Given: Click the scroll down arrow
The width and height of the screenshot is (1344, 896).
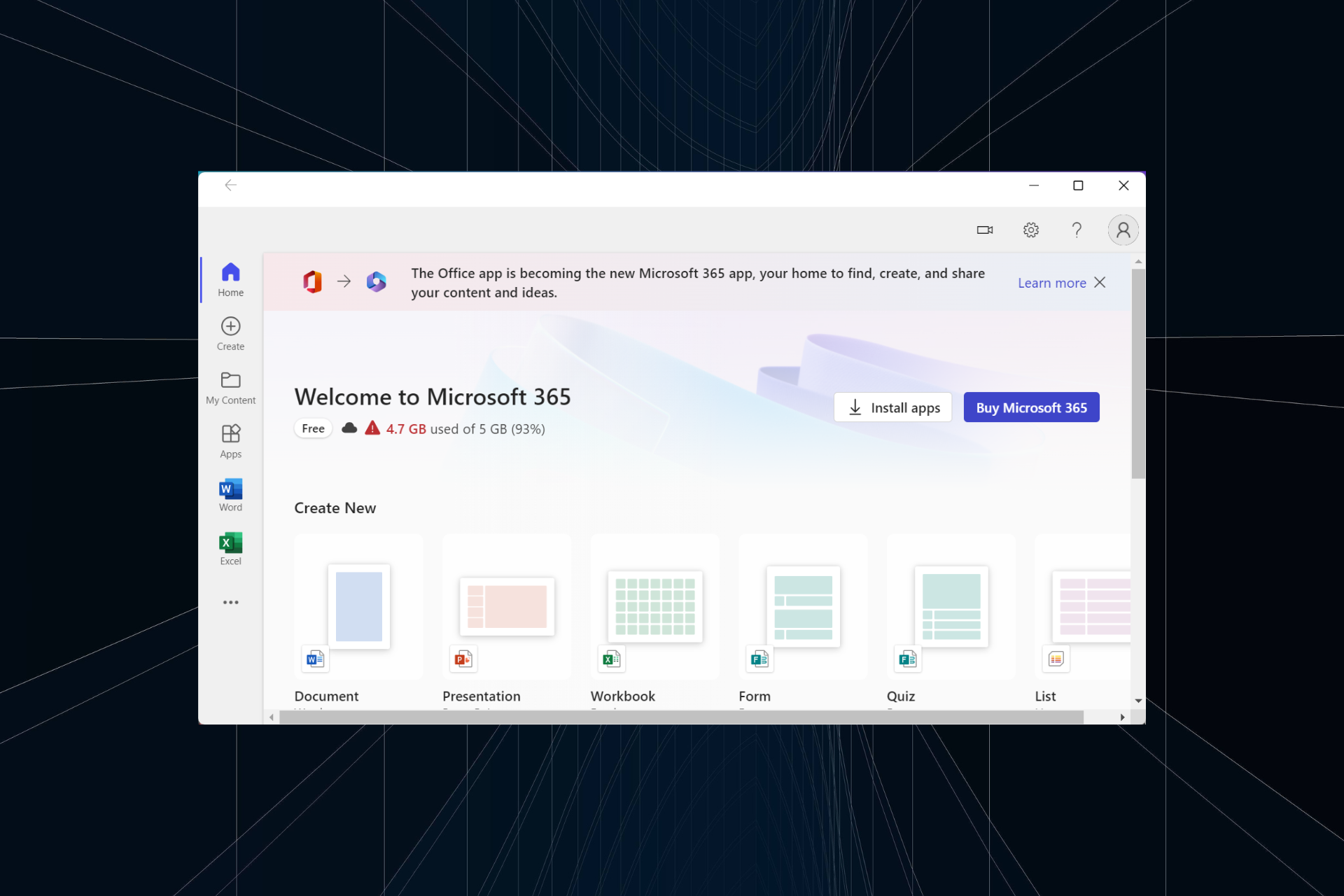Looking at the screenshot, I should click(x=1138, y=701).
